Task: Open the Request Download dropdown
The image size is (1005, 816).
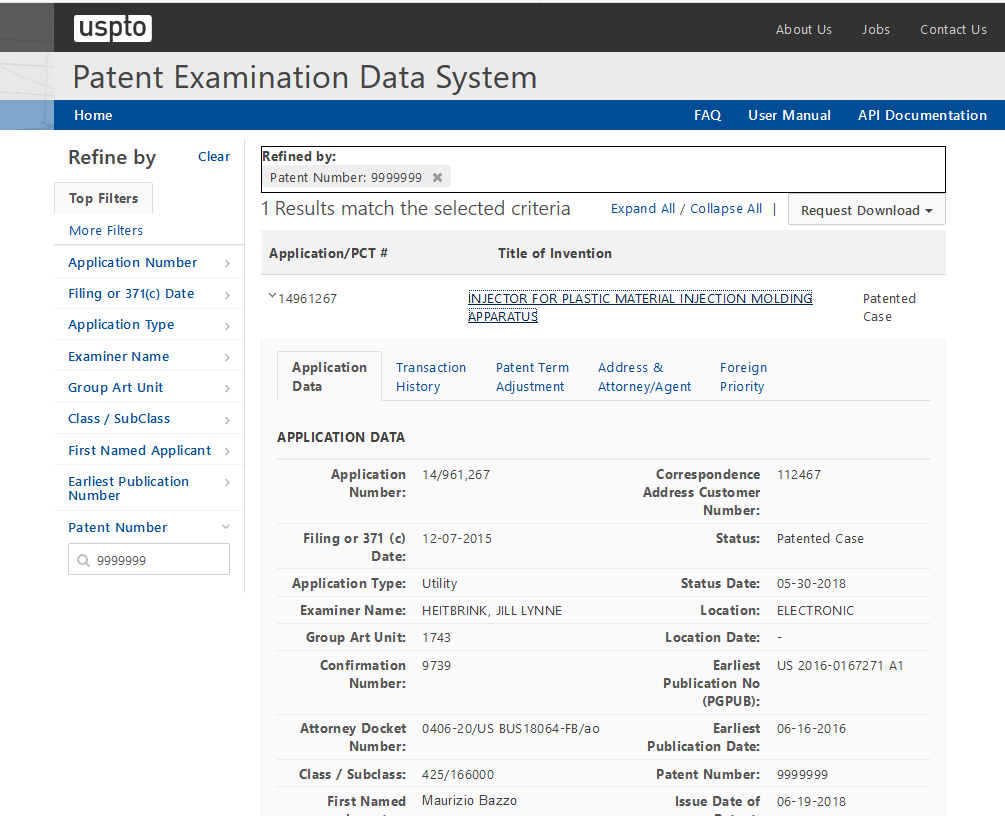Action: pyautogui.click(x=866, y=210)
